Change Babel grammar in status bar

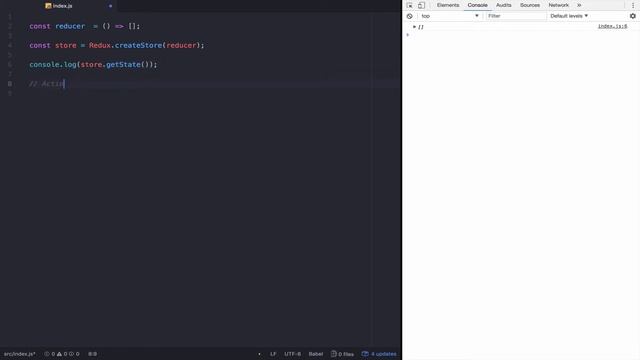pyautogui.click(x=316, y=354)
